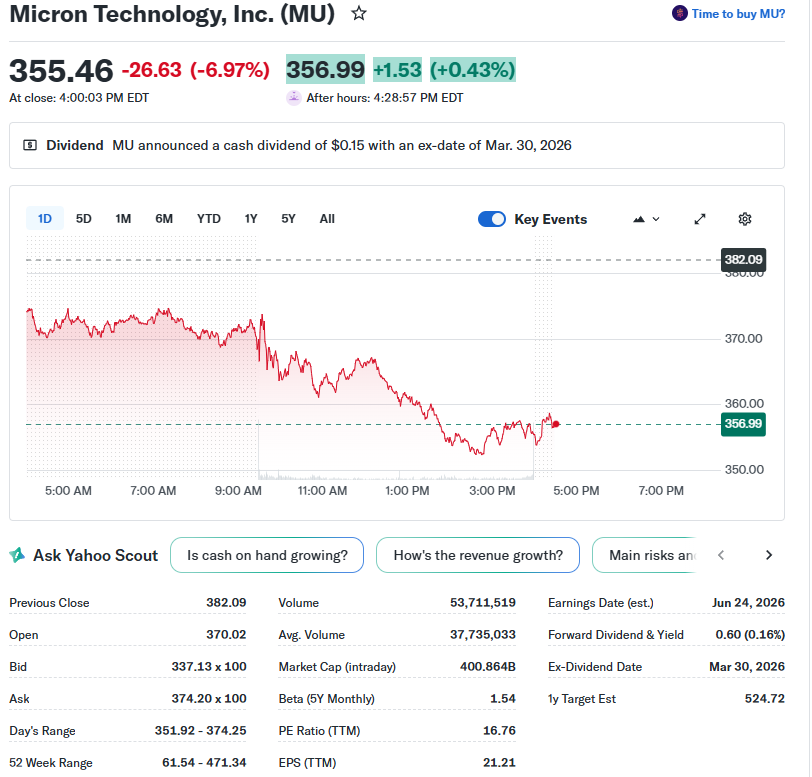Screen dimensions: 812x777
Task: Select the 5Y chart range
Action: pyautogui.click(x=288, y=219)
